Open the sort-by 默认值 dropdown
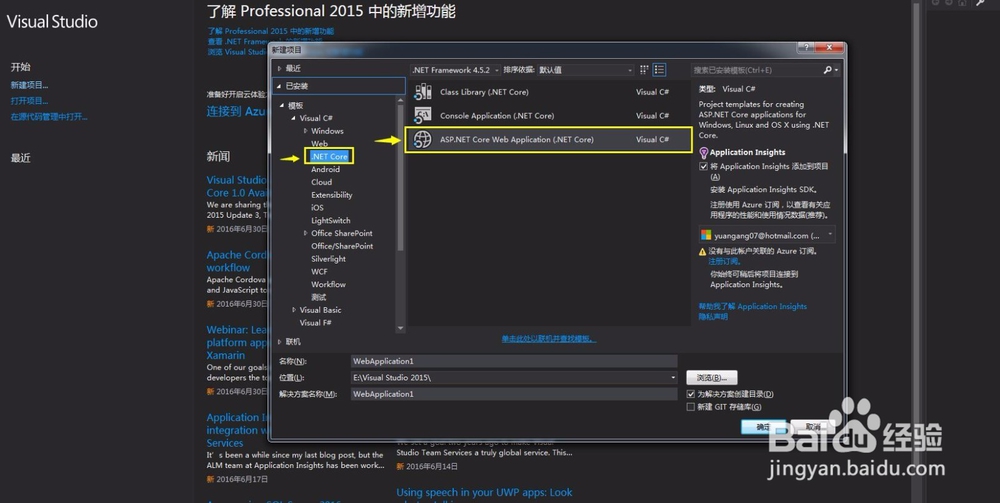 pyautogui.click(x=585, y=70)
